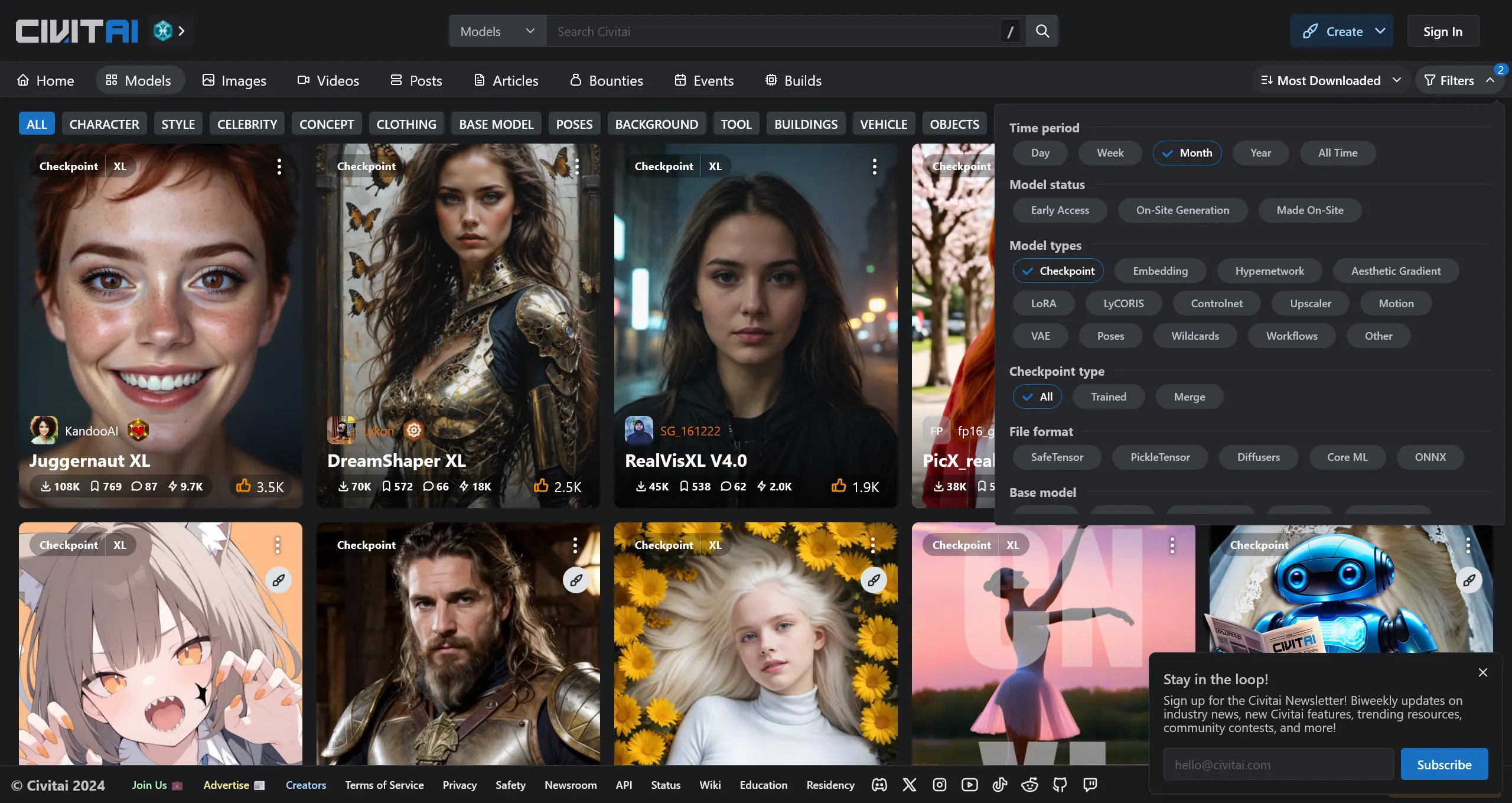Screen dimensions: 1512x803
Task: Enable the Controlnet model type filter
Action: (x=1217, y=304)
